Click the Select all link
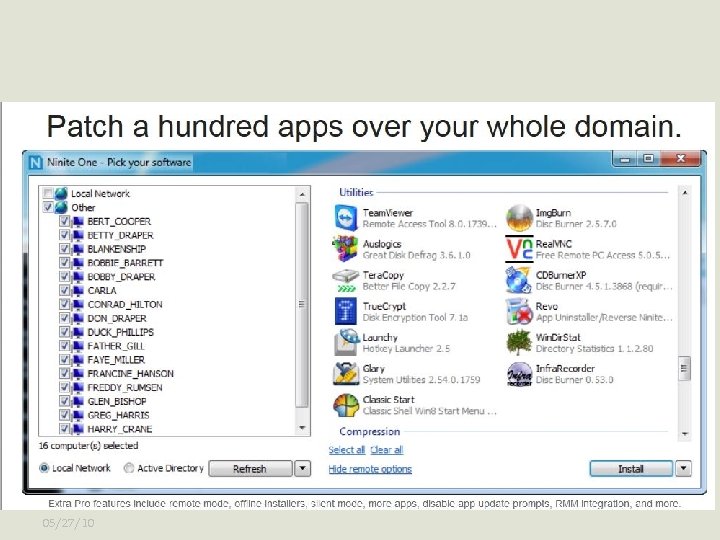The width and height of the screenshot is (720, 540). pos(347,450)
